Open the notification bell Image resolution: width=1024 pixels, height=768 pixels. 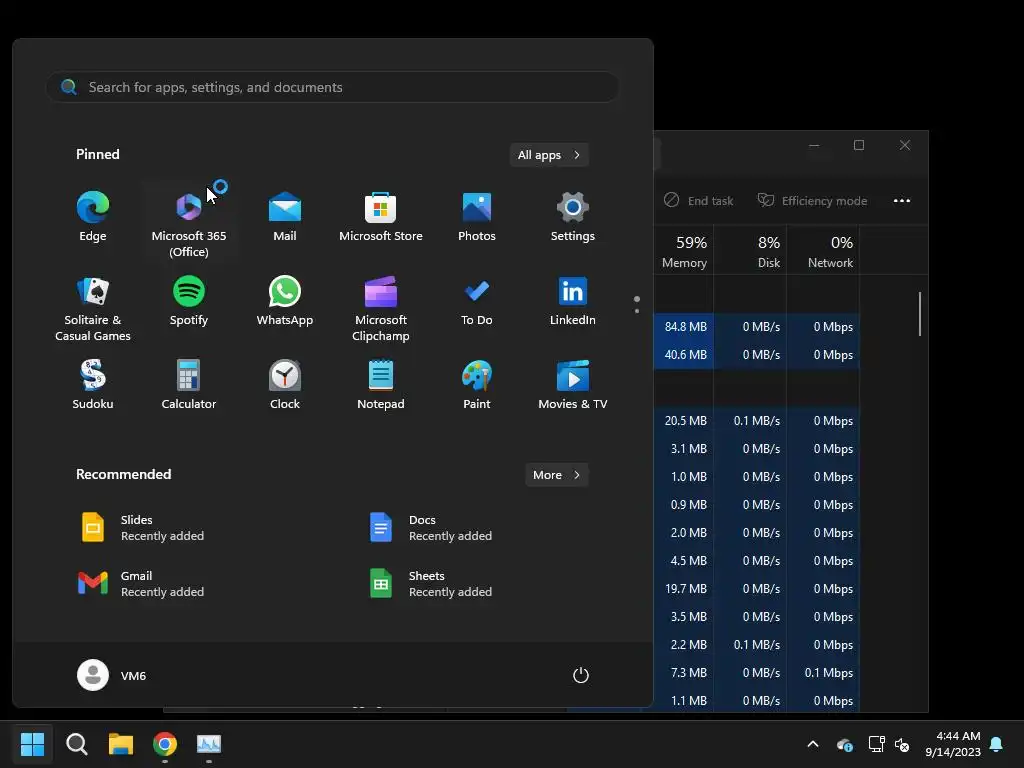[997, 744]
